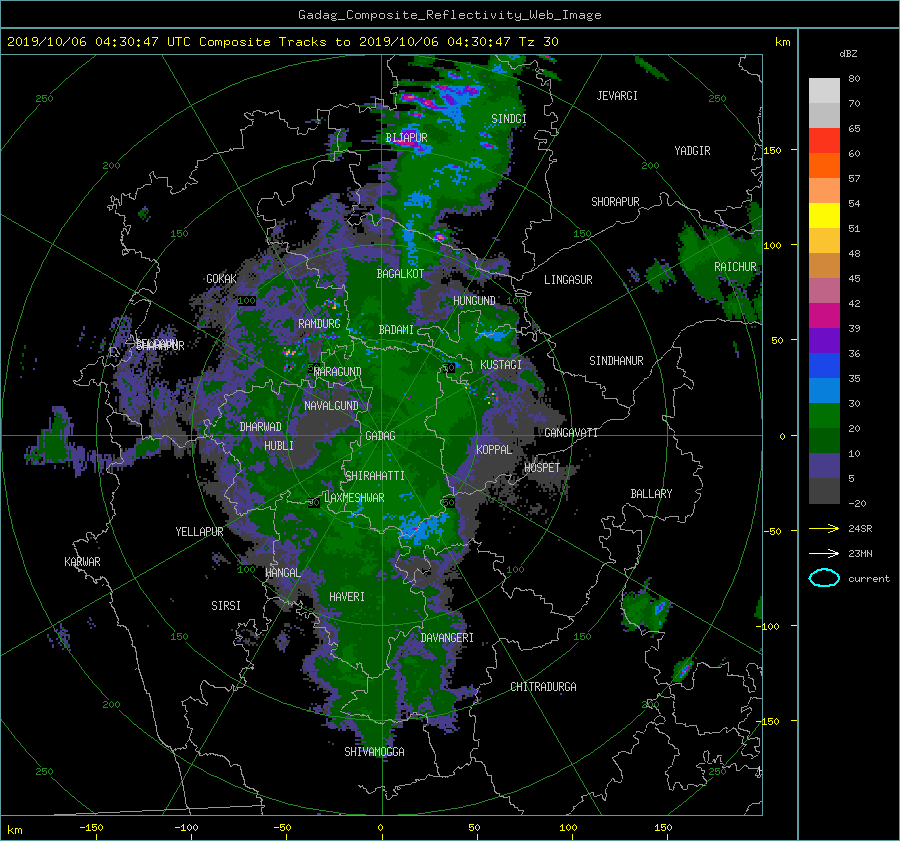Click the SHIVAMOGGA city label

(374, 752)
